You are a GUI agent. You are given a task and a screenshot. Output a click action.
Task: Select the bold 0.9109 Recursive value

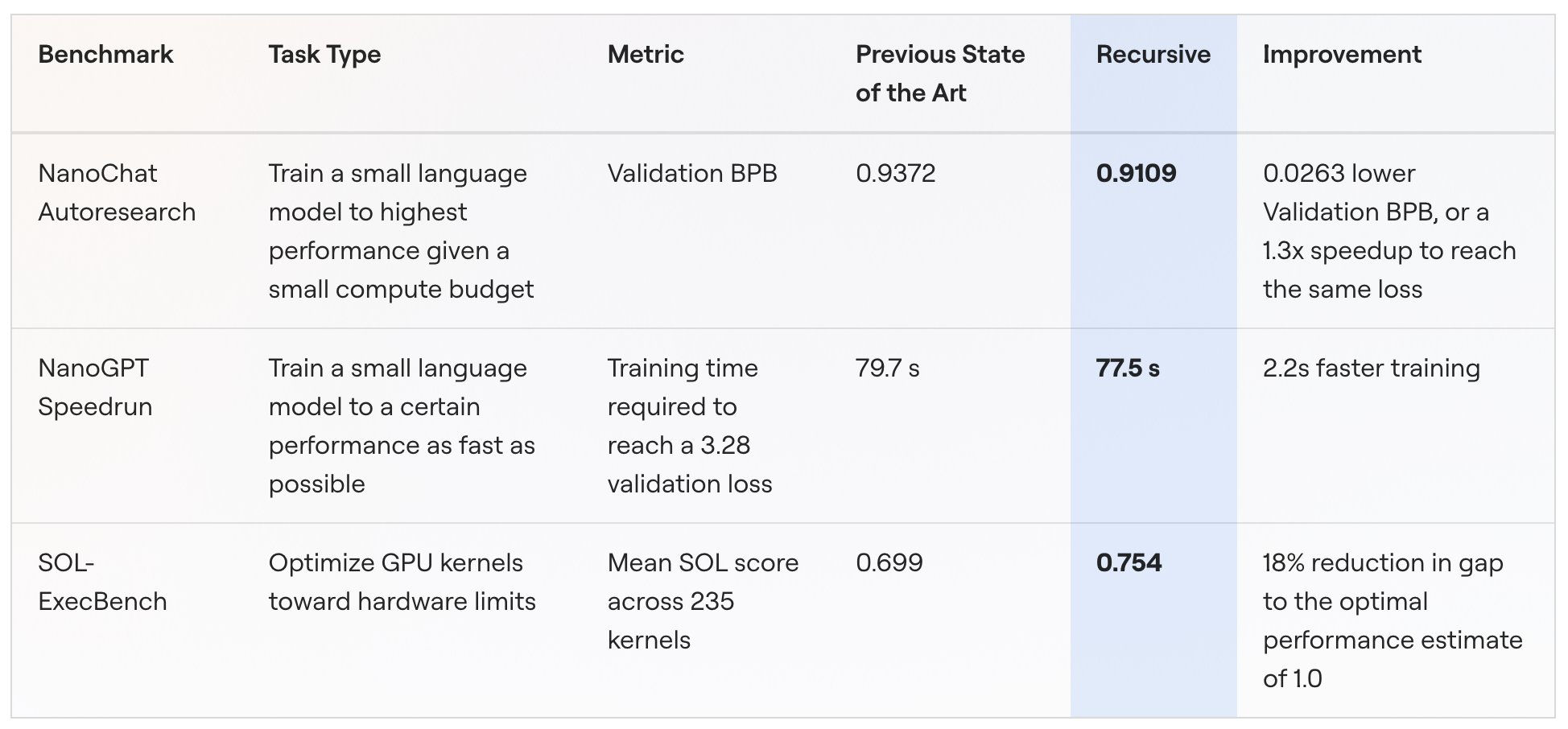[1136, 173]
